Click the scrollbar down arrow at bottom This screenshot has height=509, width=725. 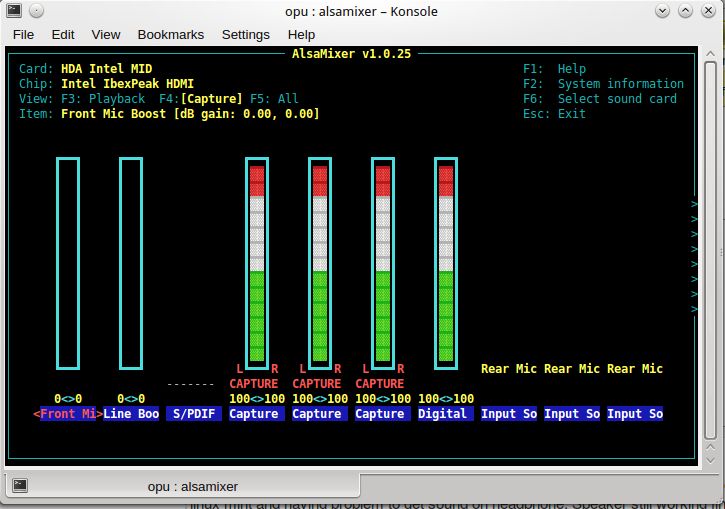[711, 460]
